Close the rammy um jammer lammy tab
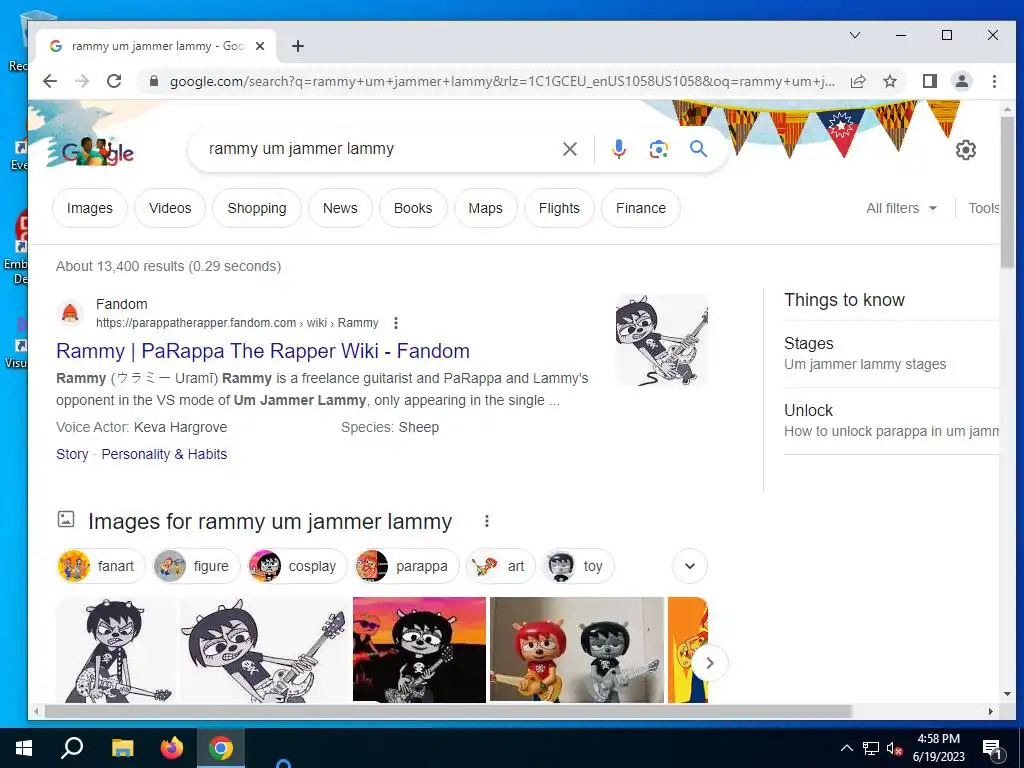The height and width of the screenshot is (768, 1024). 260,46
